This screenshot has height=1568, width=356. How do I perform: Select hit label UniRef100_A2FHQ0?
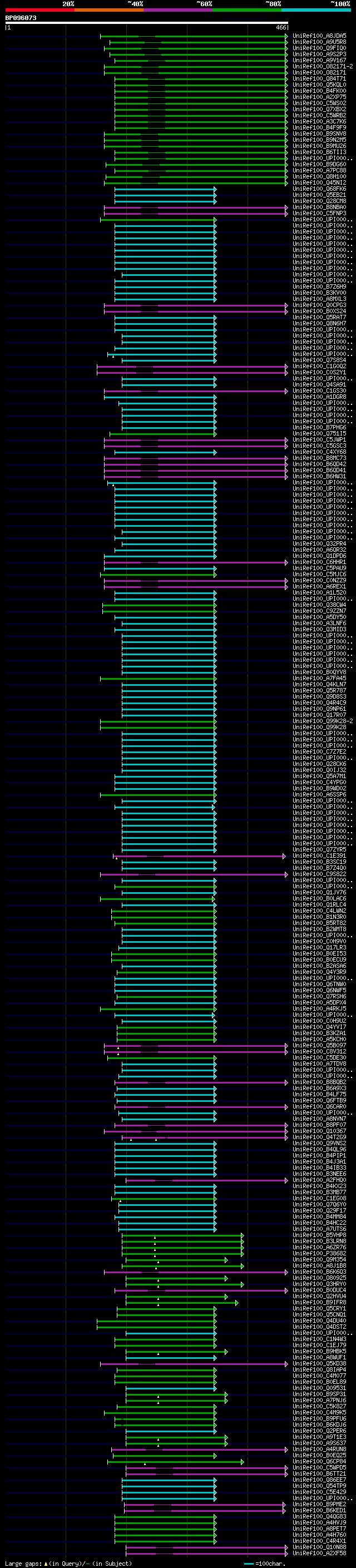(x=319, y=1180)
